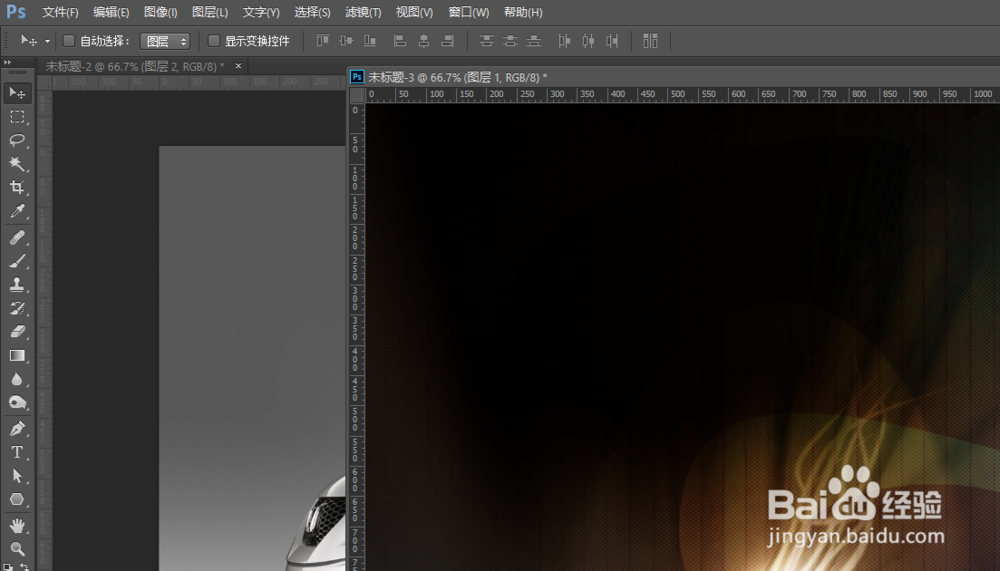Select the Dodge tool
This screenshot has width=1000, height=571.
click(17, 403)
